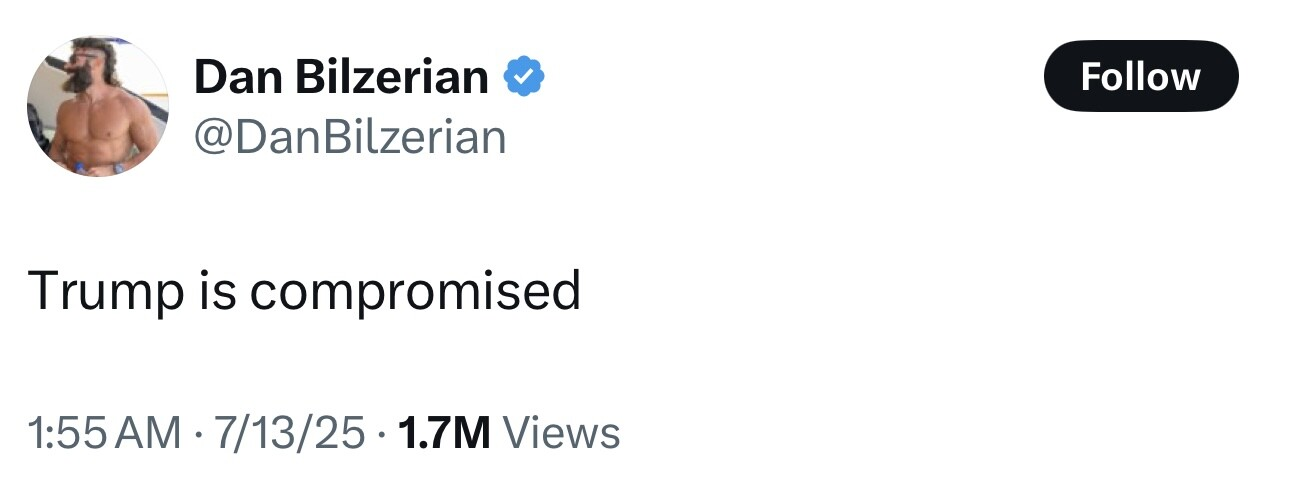This screenshot has height=479, width=1290.
Task: Click the 1:55 AM timestamp
Action: [105, 434]
